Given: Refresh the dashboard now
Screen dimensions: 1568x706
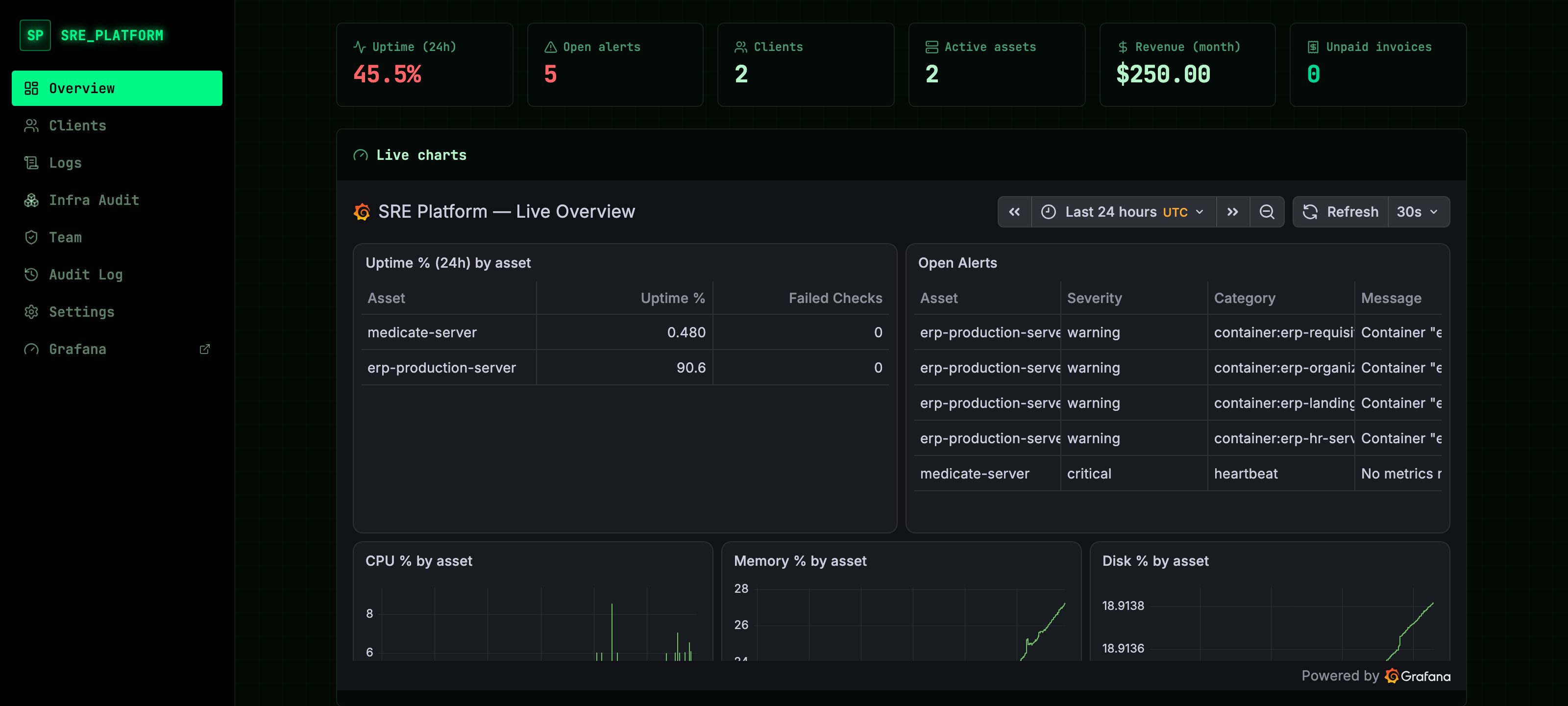Looking at the screenshot, I should (x=1340, y=211).
